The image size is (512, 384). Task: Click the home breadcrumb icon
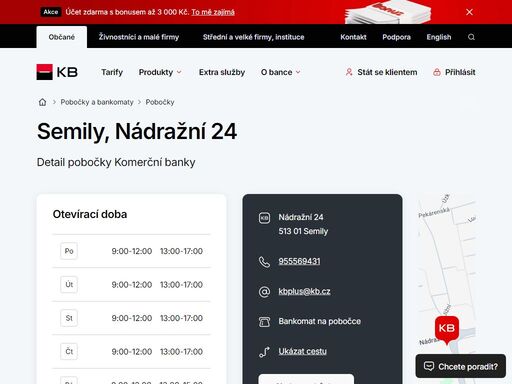tap(42, 102)
